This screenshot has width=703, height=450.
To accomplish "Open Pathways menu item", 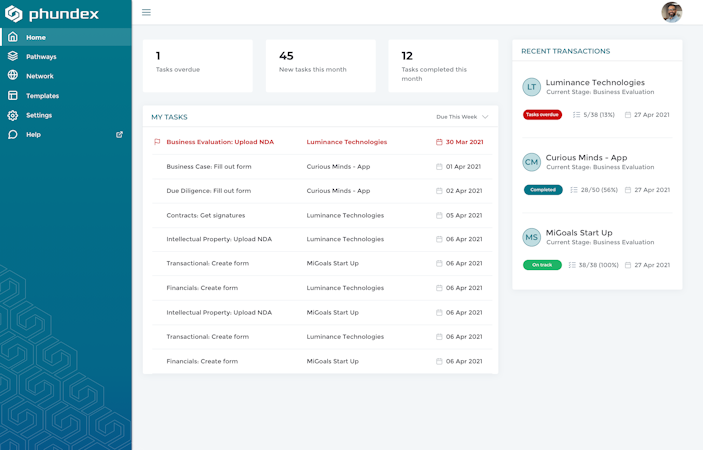I will pyautogui.click(x=66, y=56).
